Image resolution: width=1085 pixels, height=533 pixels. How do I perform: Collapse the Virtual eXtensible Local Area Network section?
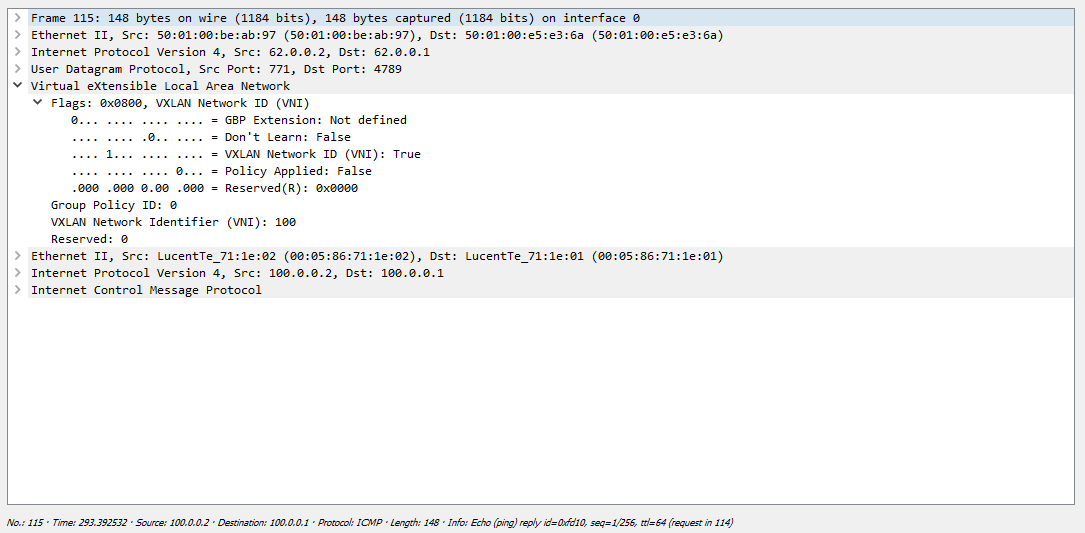click(x=18, y=86)
